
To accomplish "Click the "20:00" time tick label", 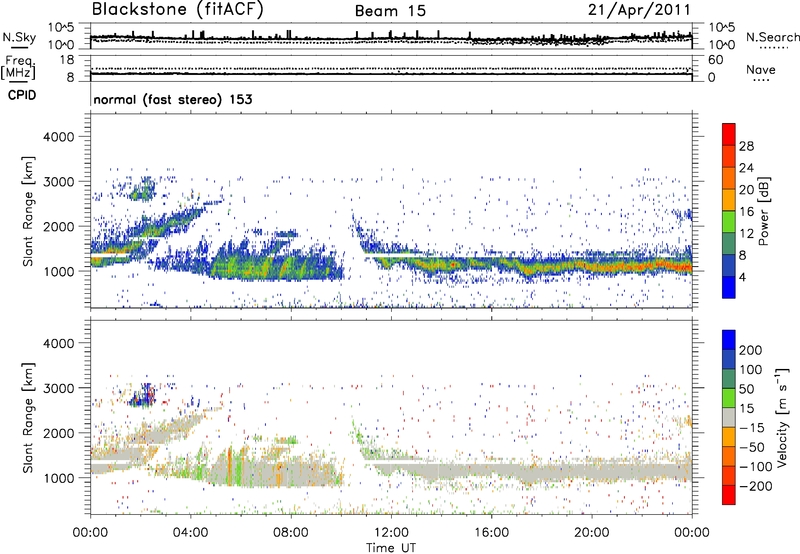I will [x=592, y=533].
